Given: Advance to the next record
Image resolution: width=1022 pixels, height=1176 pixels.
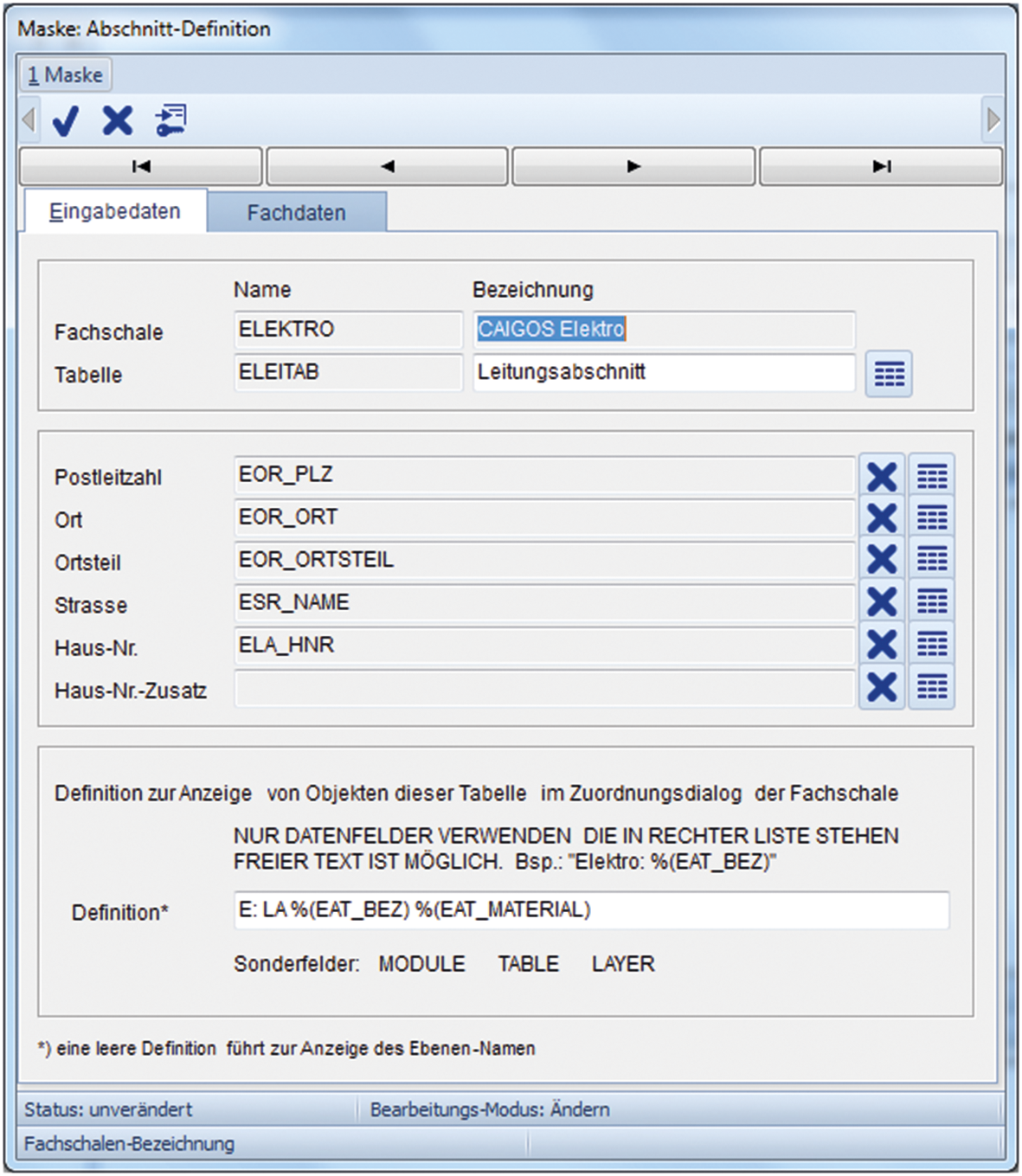Looking at the screenshot, I should (x=633, y=166).
